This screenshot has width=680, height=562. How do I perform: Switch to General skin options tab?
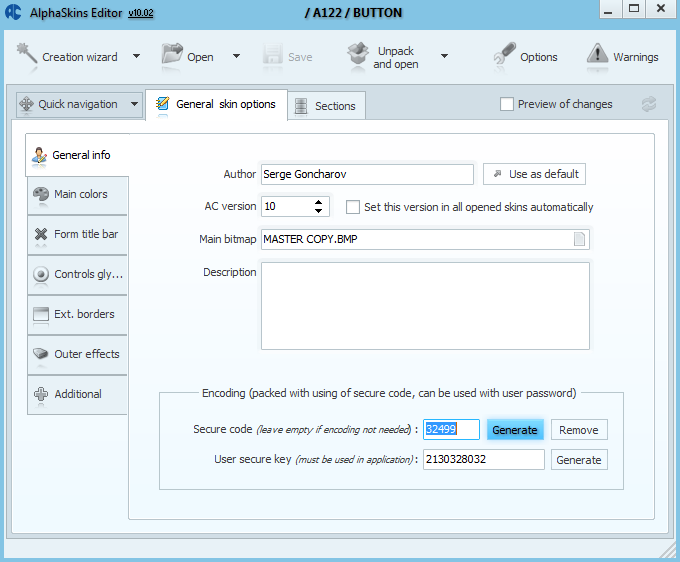216,105
